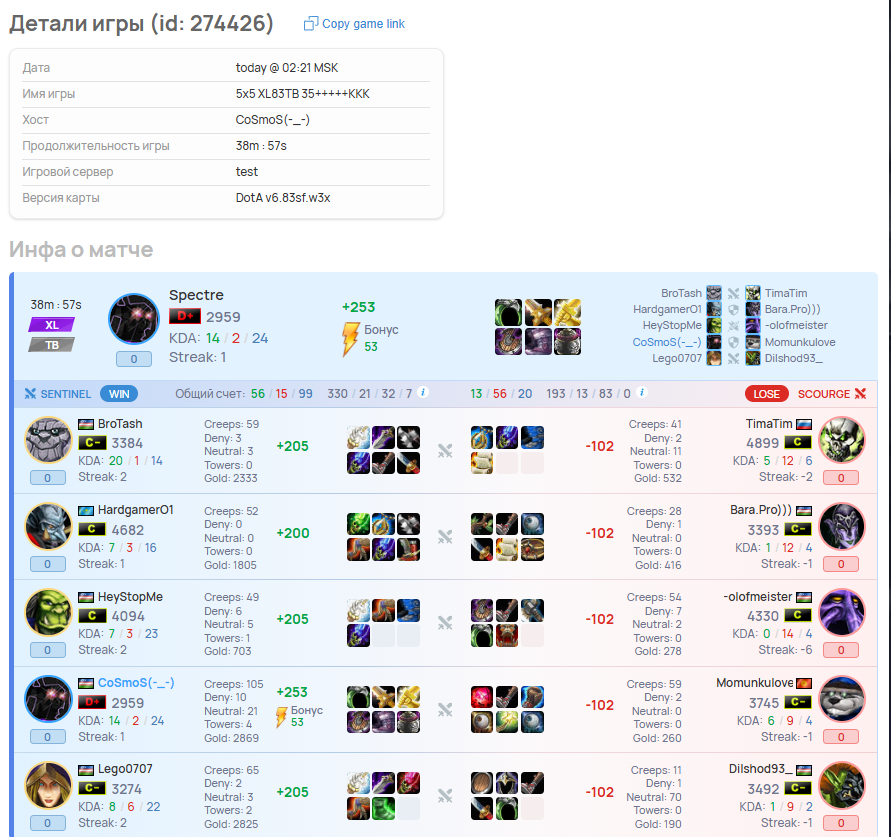Open Bara.Pro))) hero avatar

click(842, 527)
